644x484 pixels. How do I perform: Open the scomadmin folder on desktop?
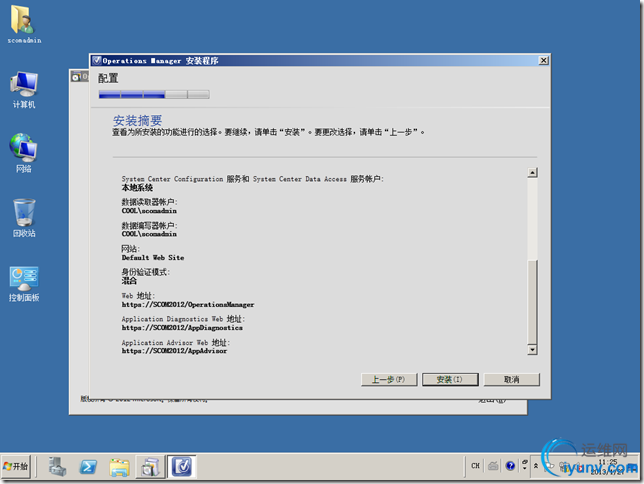[x=23, y=24]
